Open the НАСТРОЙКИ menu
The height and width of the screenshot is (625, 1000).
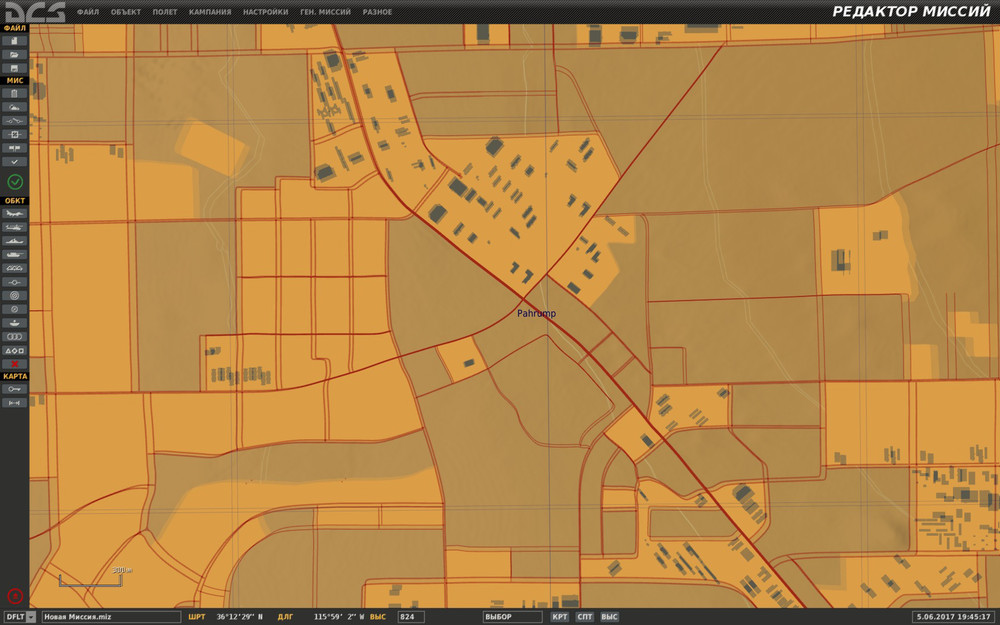pyautogui.click(x=266, y=12)
